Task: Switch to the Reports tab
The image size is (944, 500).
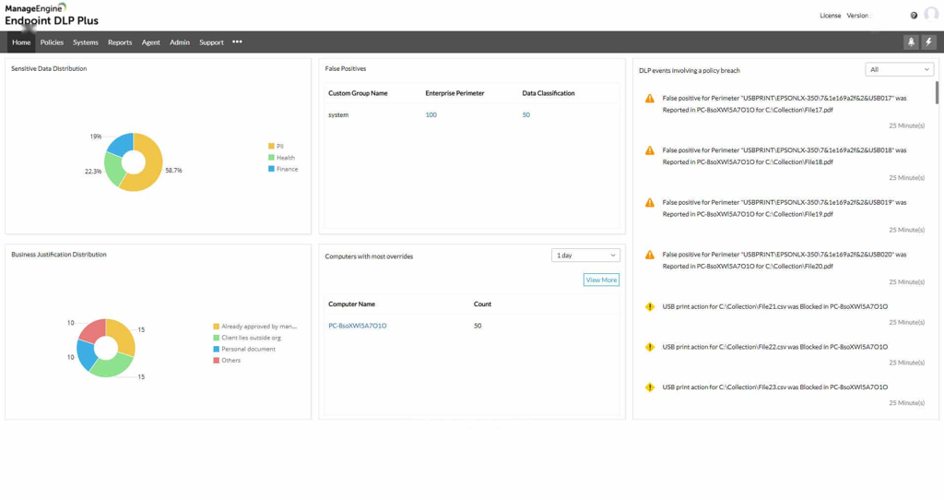Action: coord(120,42)
